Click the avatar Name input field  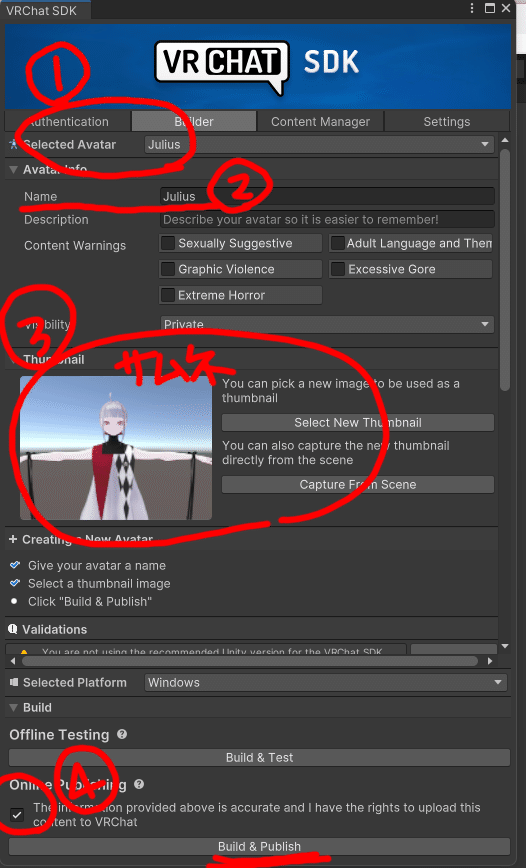click(327, 197)
